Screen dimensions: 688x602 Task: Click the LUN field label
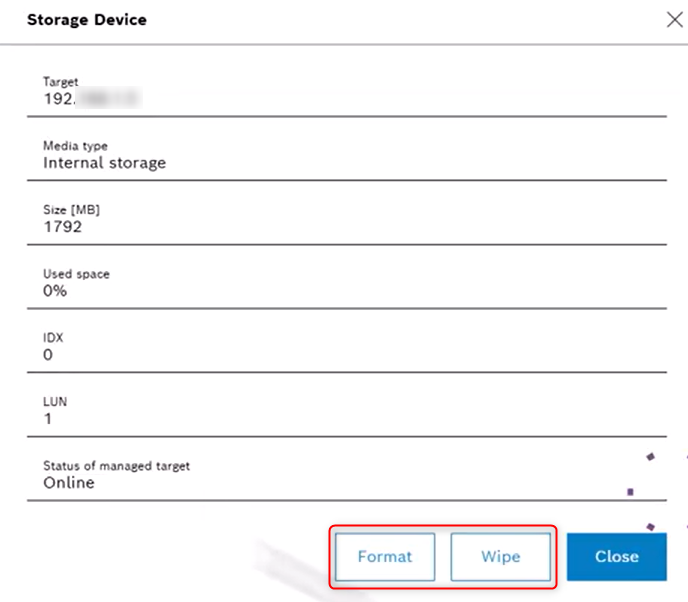(x=54, y=402)
